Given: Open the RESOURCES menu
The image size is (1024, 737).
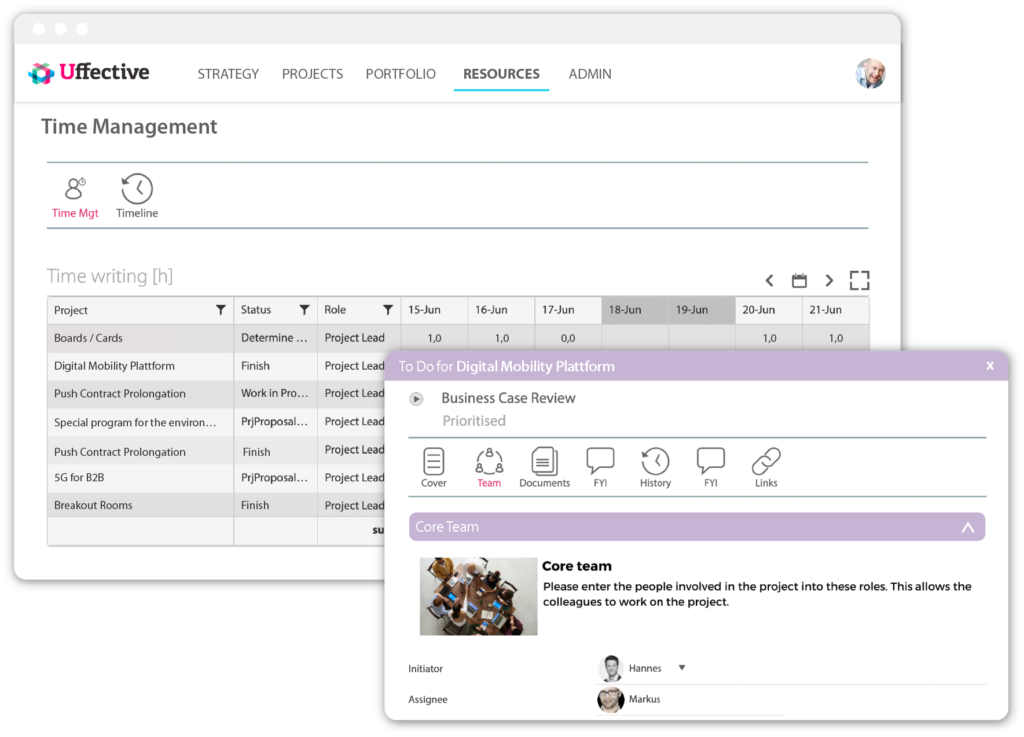Looking at the screenshot, I should [x=502, y=74].
